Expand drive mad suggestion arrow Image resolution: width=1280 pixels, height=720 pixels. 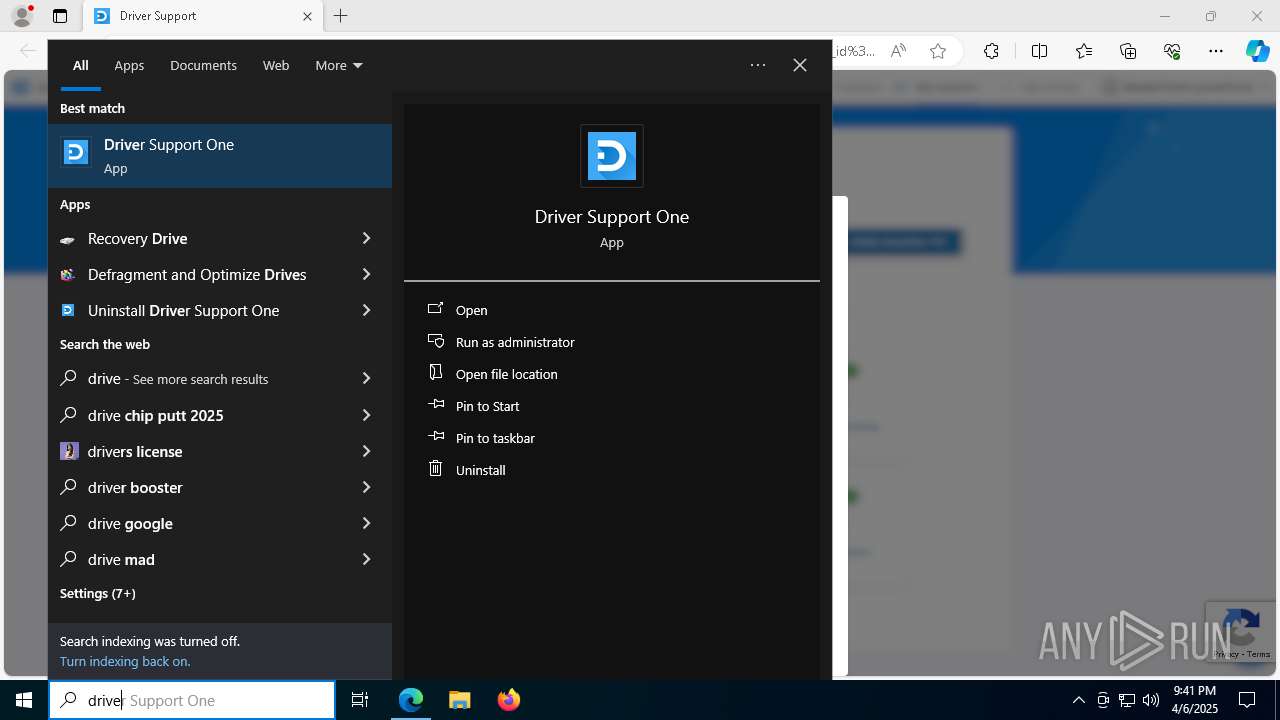tap(366, 559)
